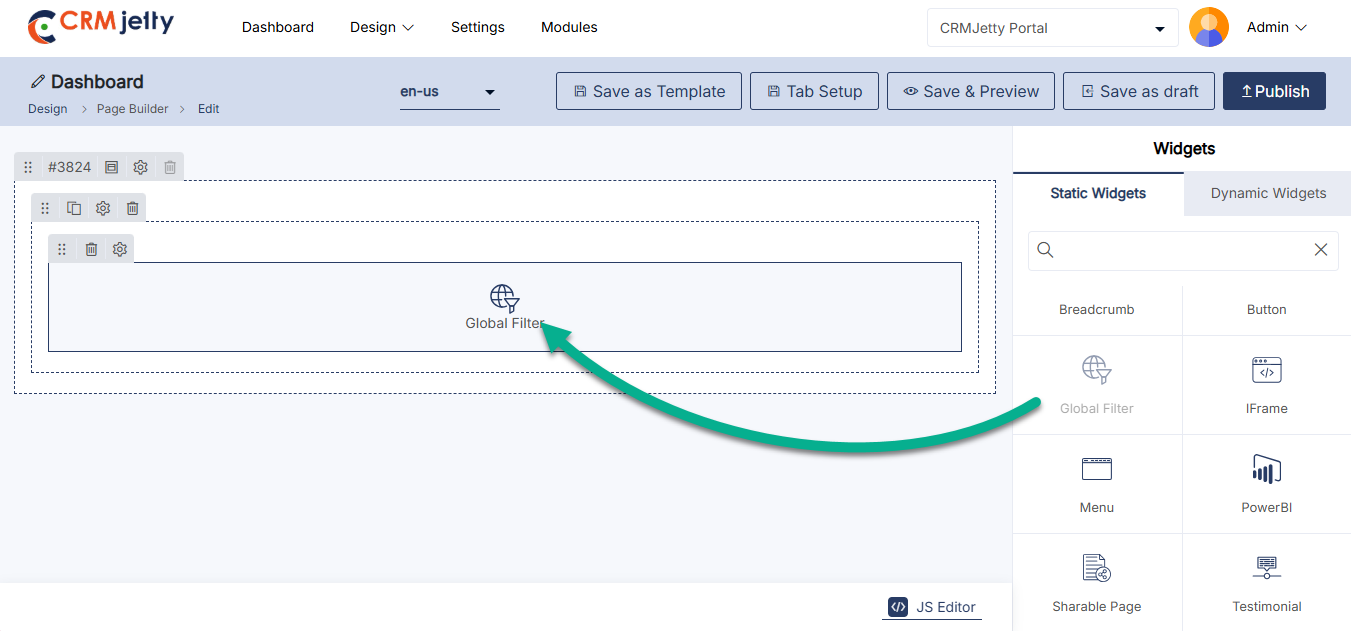Select the IFrame widget icon

[1266, 370]
